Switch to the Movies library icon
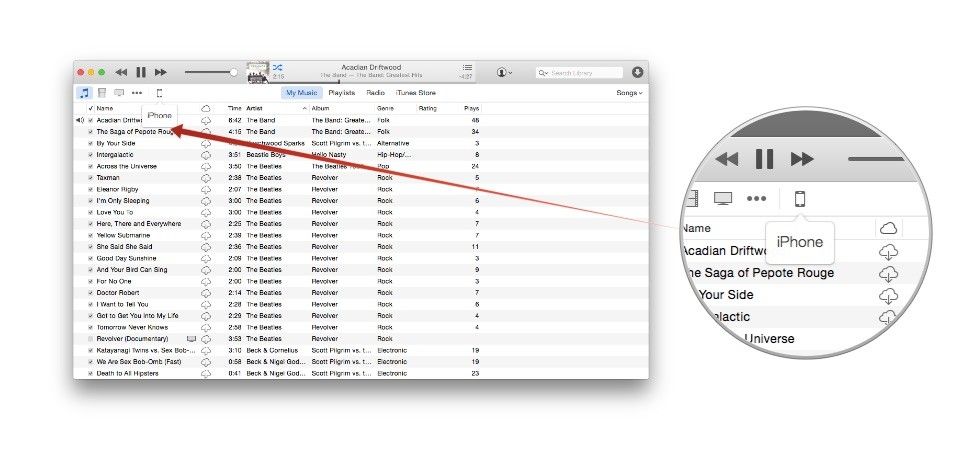 tap(101, 93)
